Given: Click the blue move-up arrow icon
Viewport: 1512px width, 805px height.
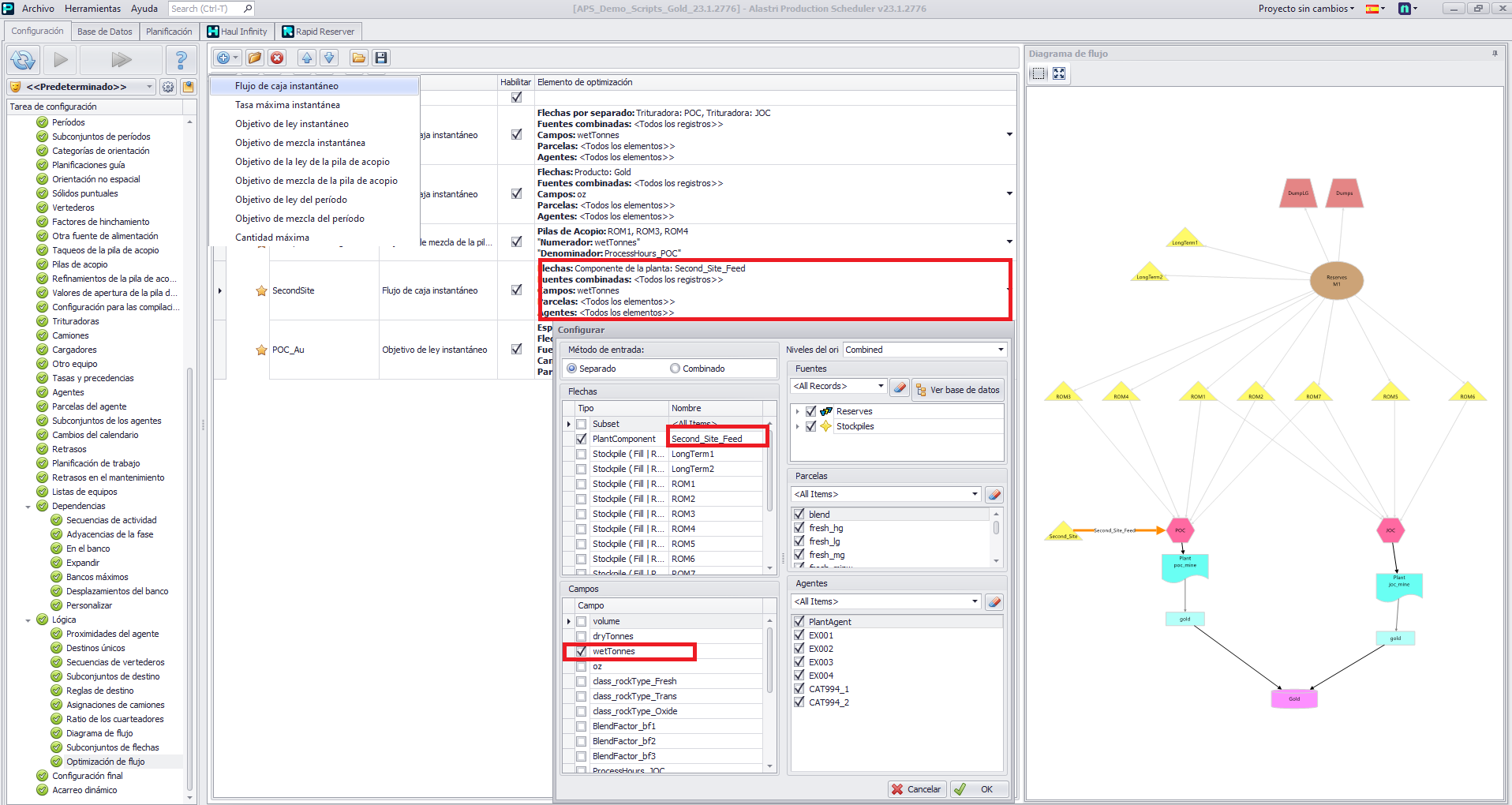Looking at the screenshot, I should [x=307, y=58].
